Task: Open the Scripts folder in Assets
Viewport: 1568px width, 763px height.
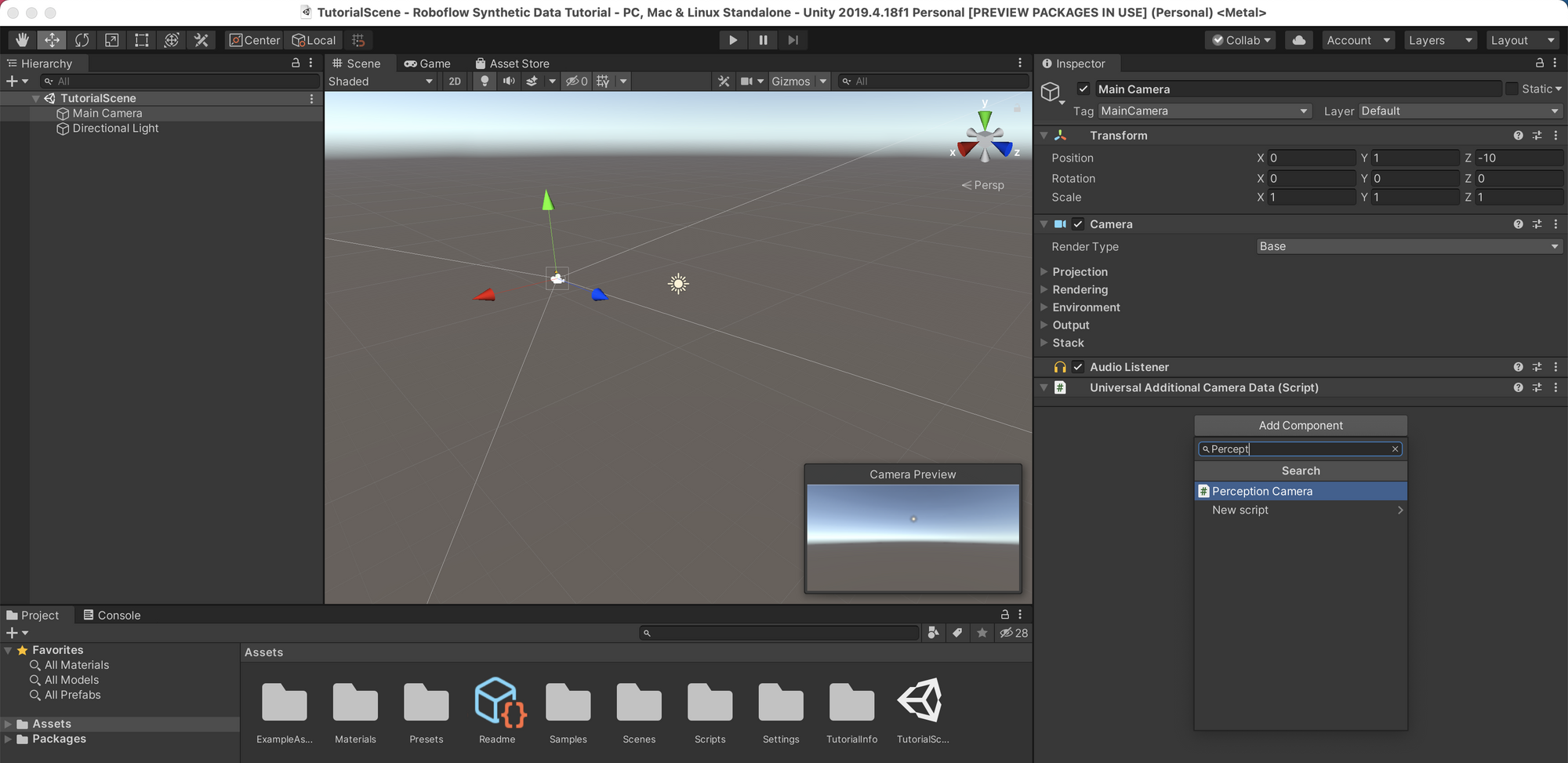Action: tap(710, 712)
